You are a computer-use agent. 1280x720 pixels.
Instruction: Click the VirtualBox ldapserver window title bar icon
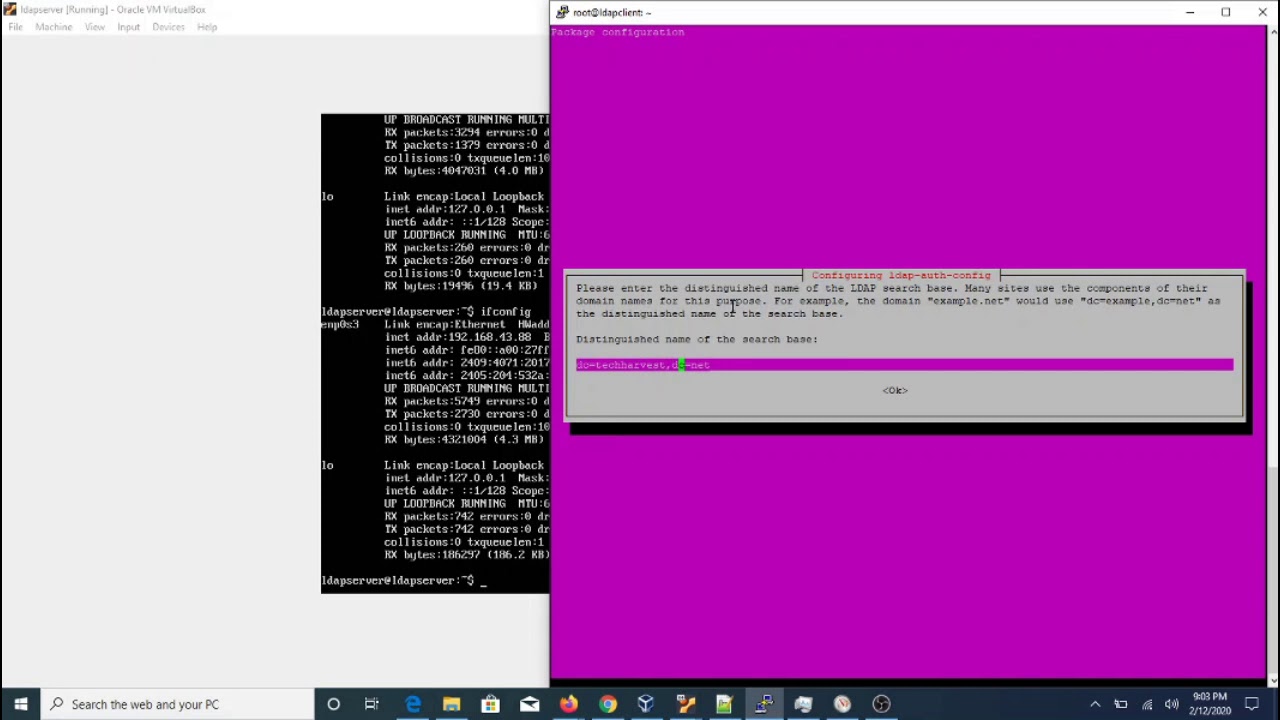coord(10,10)
